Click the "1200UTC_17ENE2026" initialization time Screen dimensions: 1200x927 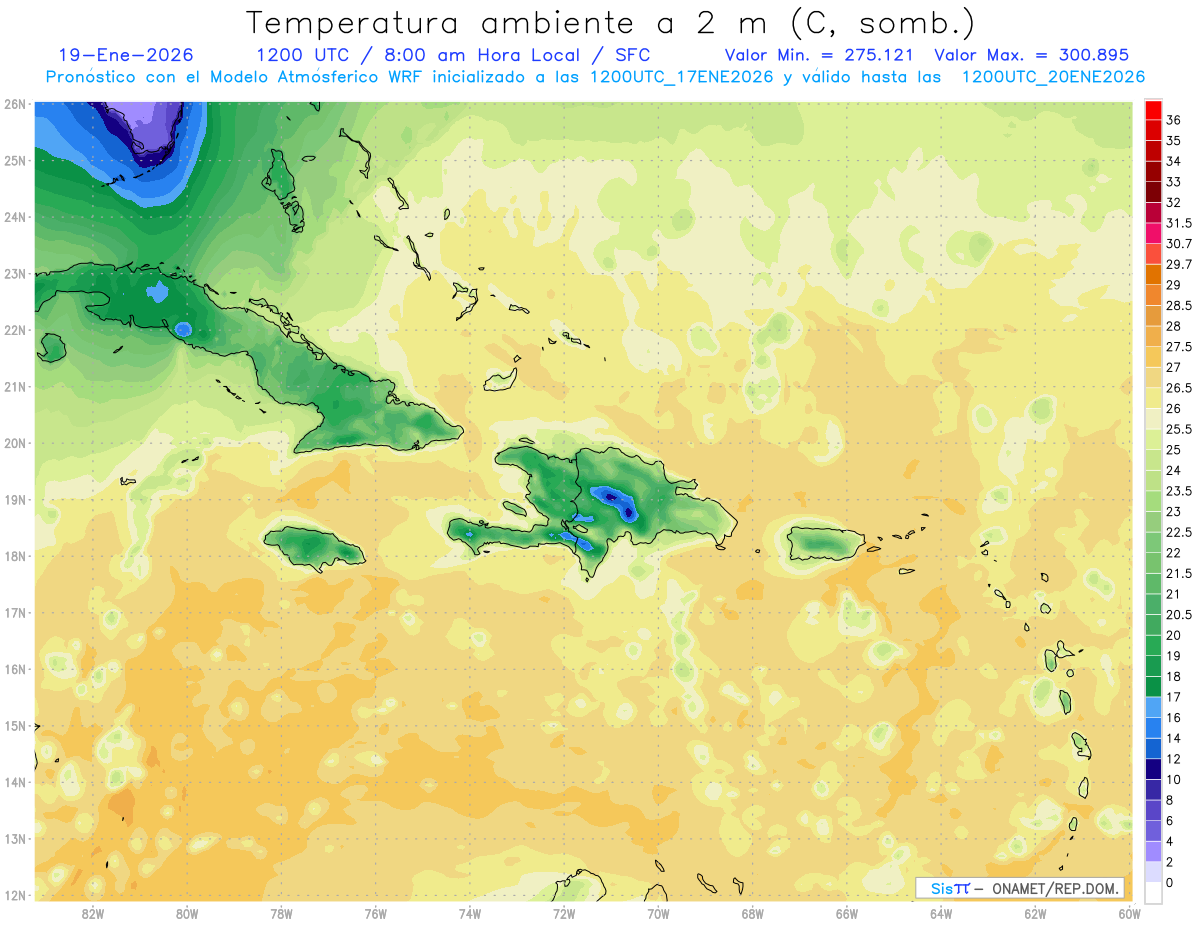coord(682,77)
